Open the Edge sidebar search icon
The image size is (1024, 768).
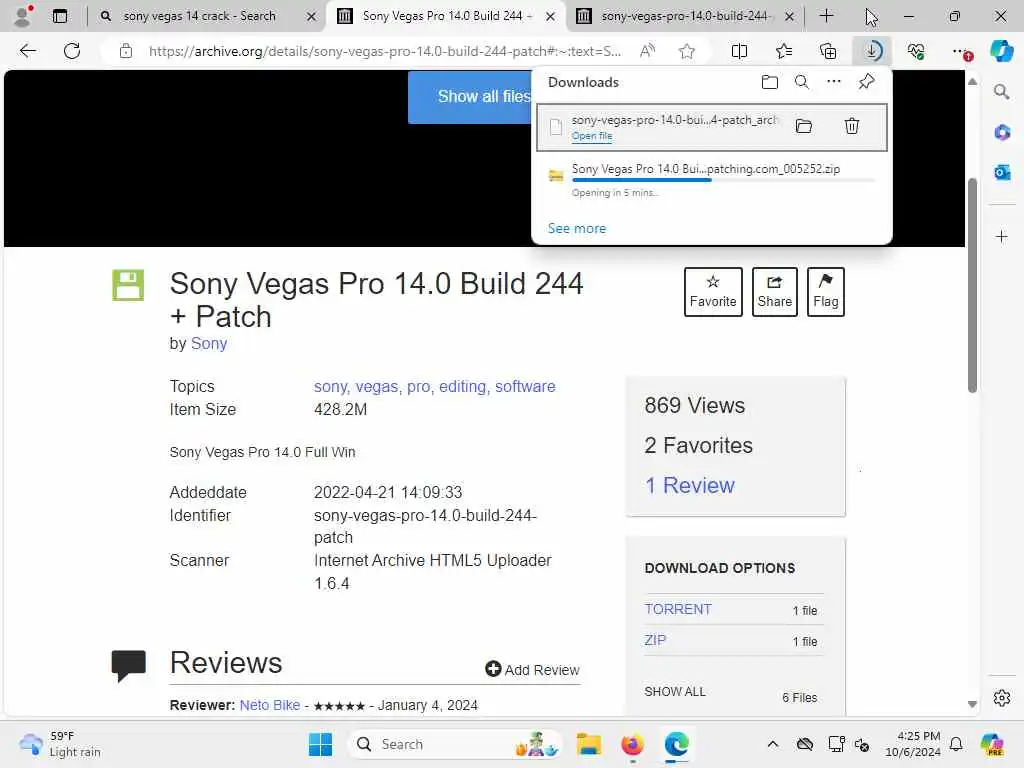click(x=1002, y=91)
